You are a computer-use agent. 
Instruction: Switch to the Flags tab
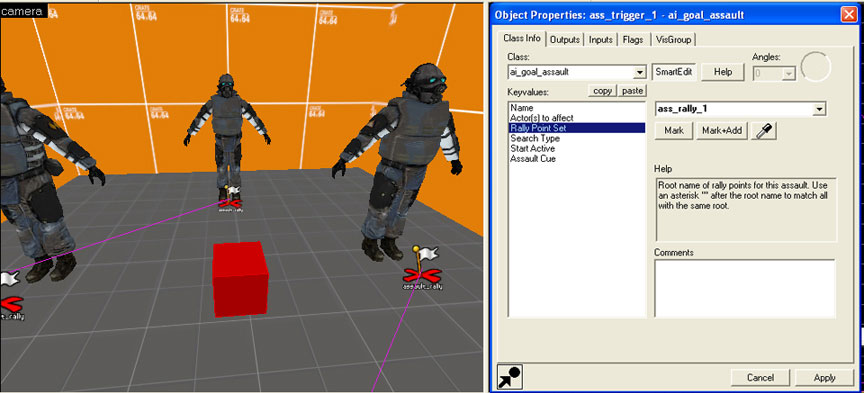633,40
